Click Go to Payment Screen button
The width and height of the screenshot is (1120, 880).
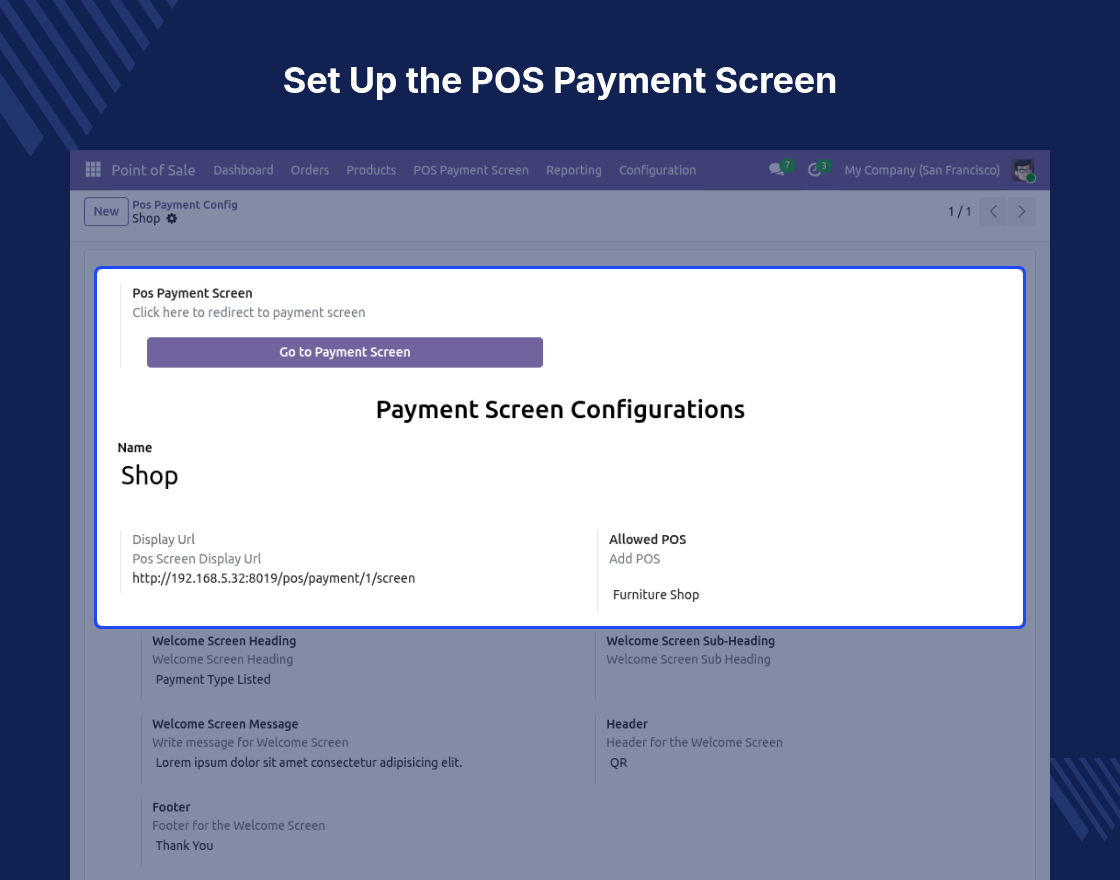tap(345, 352)
